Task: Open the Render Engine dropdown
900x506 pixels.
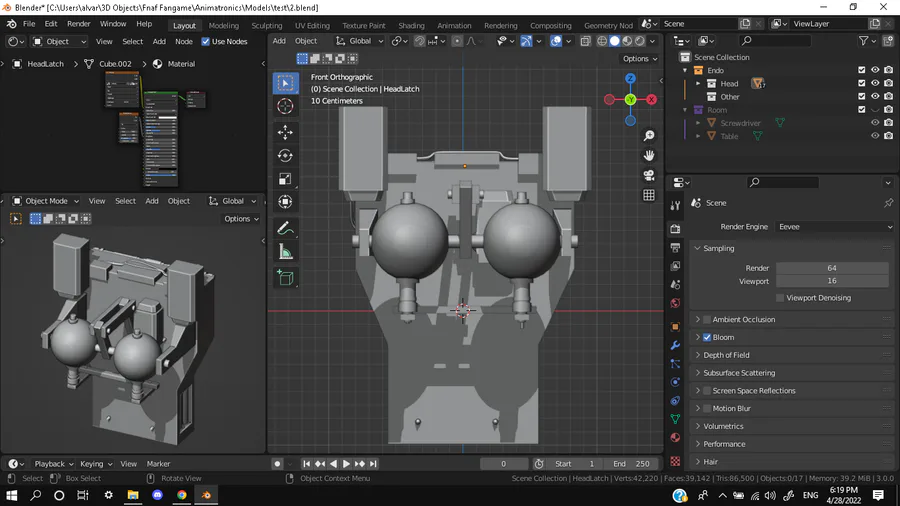Action: click(x=832, y=227)
